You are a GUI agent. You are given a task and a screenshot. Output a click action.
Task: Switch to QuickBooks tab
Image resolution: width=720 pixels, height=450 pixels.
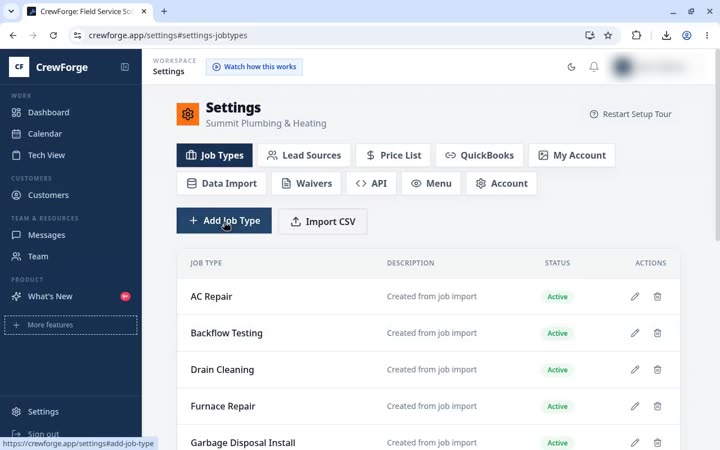point(479,155)
